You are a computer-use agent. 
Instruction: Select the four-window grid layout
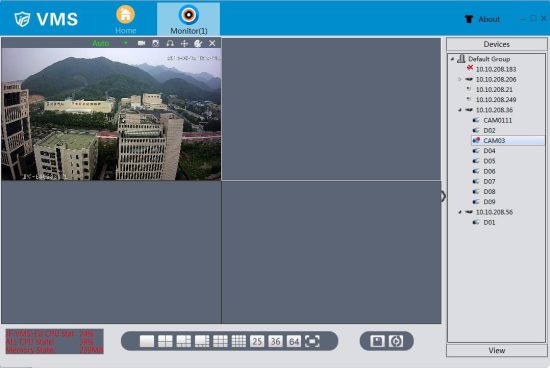[165, 341]
